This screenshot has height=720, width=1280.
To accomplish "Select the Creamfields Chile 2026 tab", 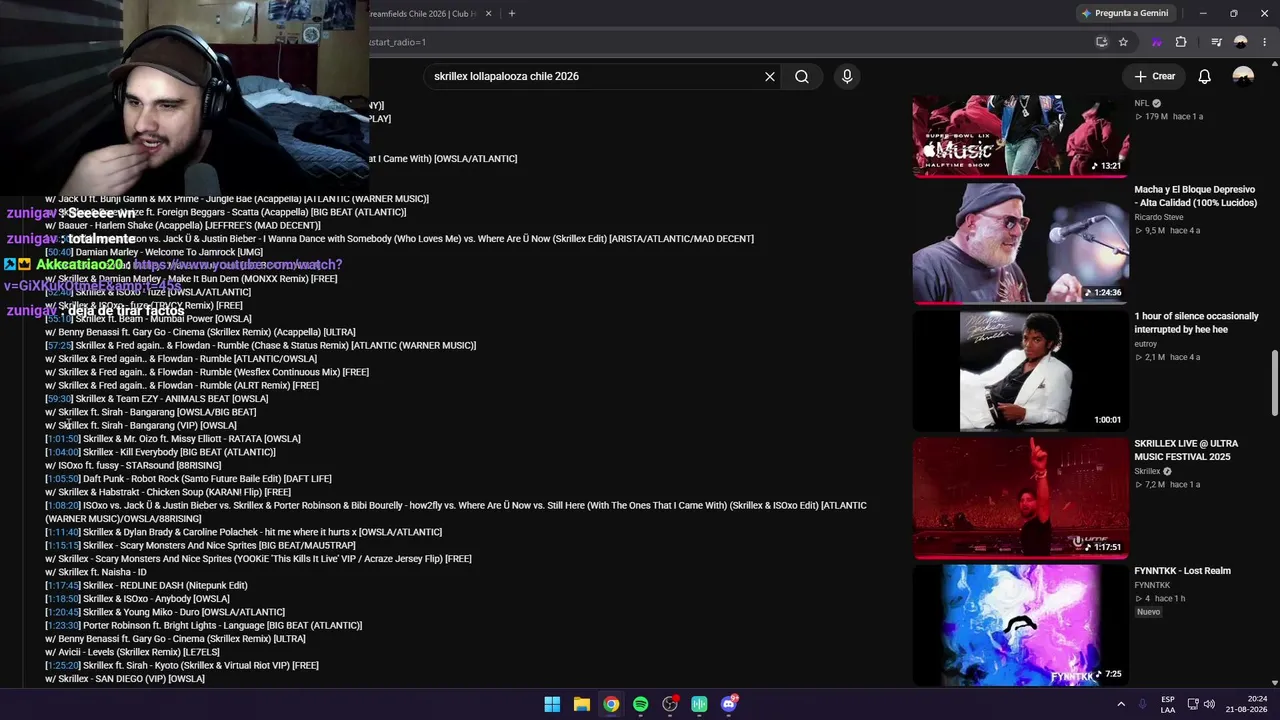I will (x=425, y=13).
